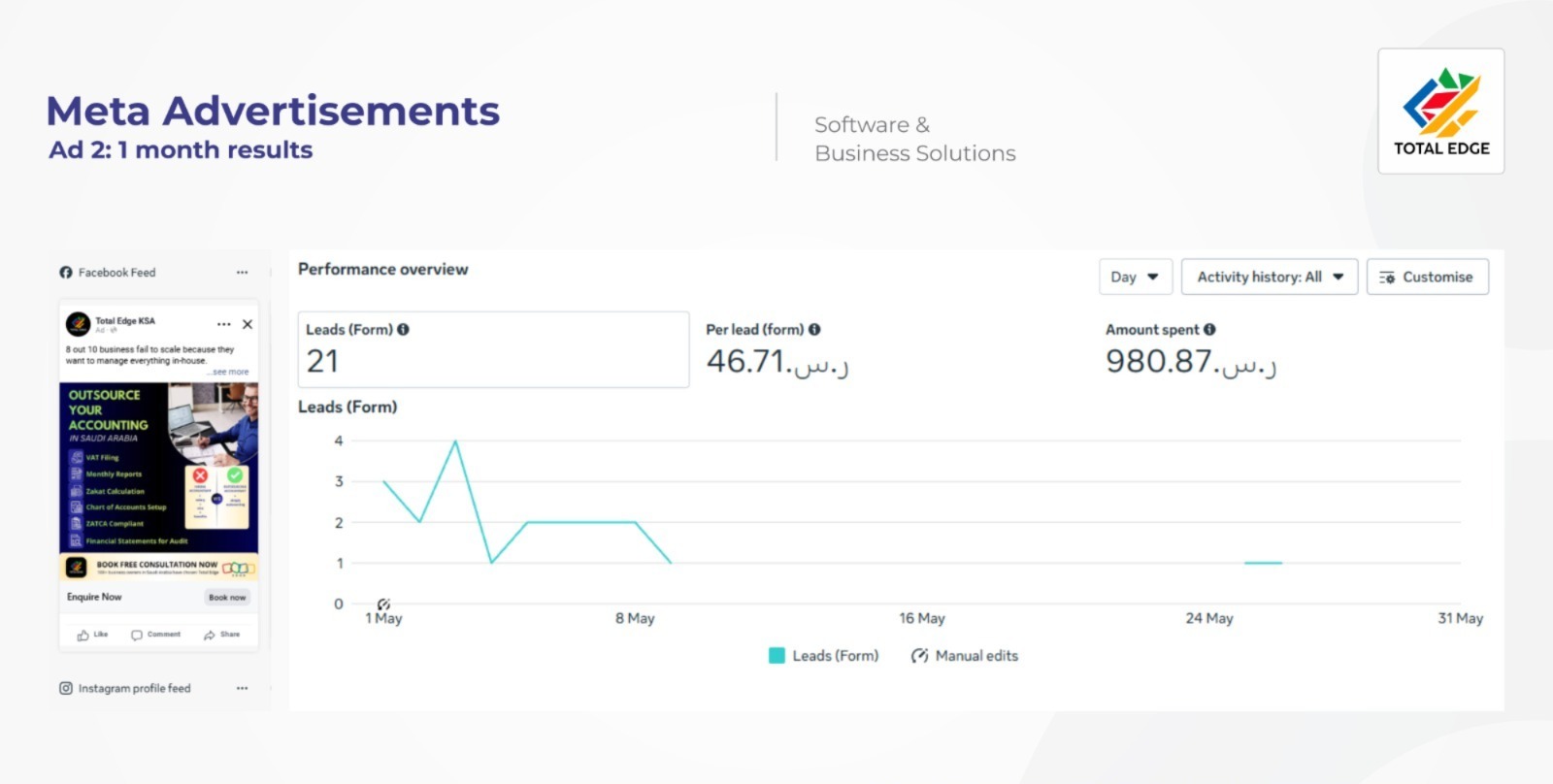Image resolution: width=1553 pixels, height=784 pixels.
Task: Click the Ad 2: 1 month results subtitle
Action: point(181,150)
